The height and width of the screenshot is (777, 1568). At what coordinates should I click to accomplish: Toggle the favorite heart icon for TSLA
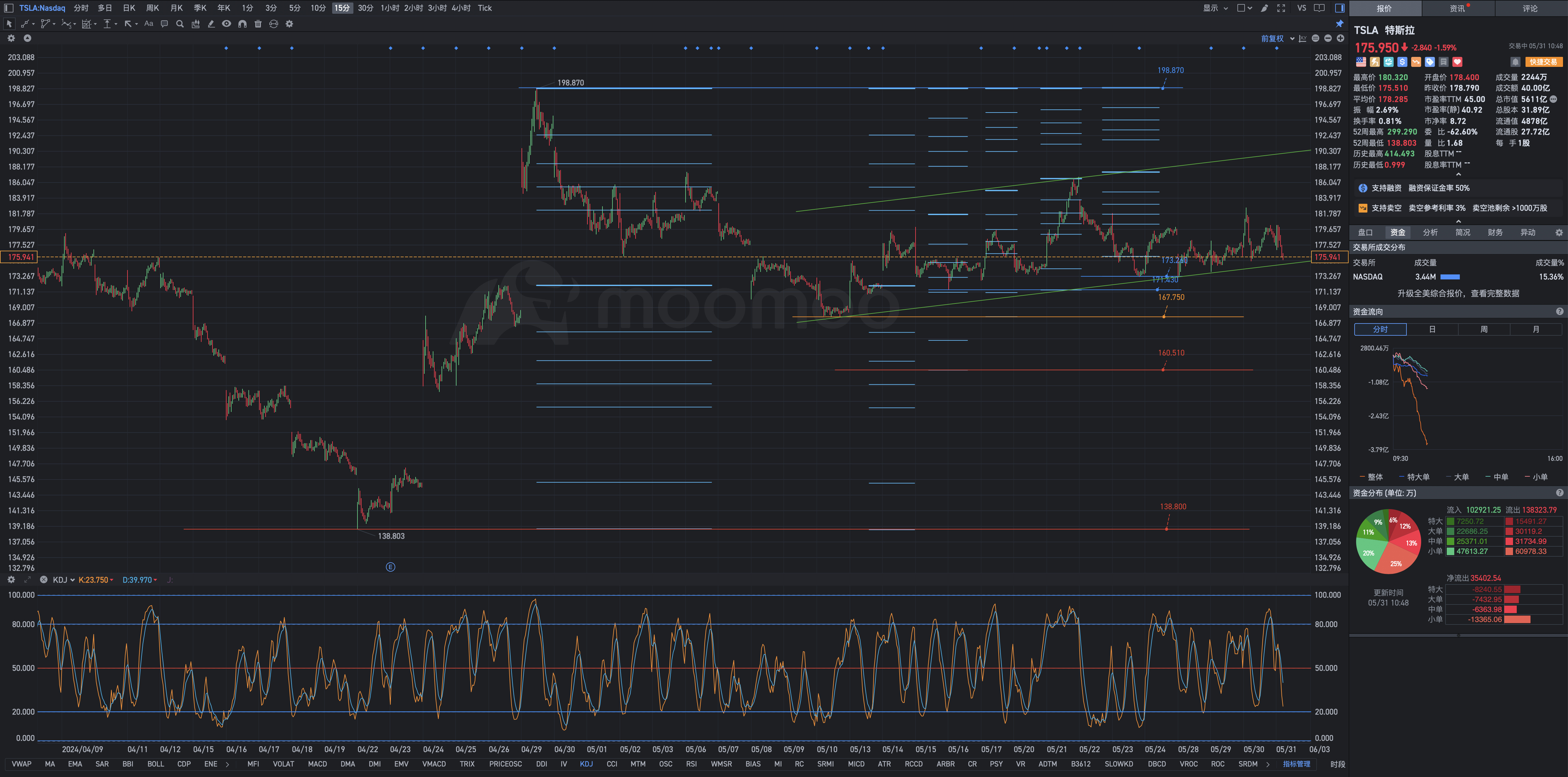tap(1457, 62)
